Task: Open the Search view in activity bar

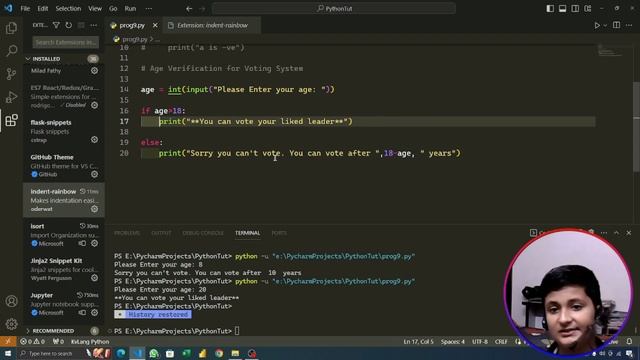Action: click(x=11, y=51)
